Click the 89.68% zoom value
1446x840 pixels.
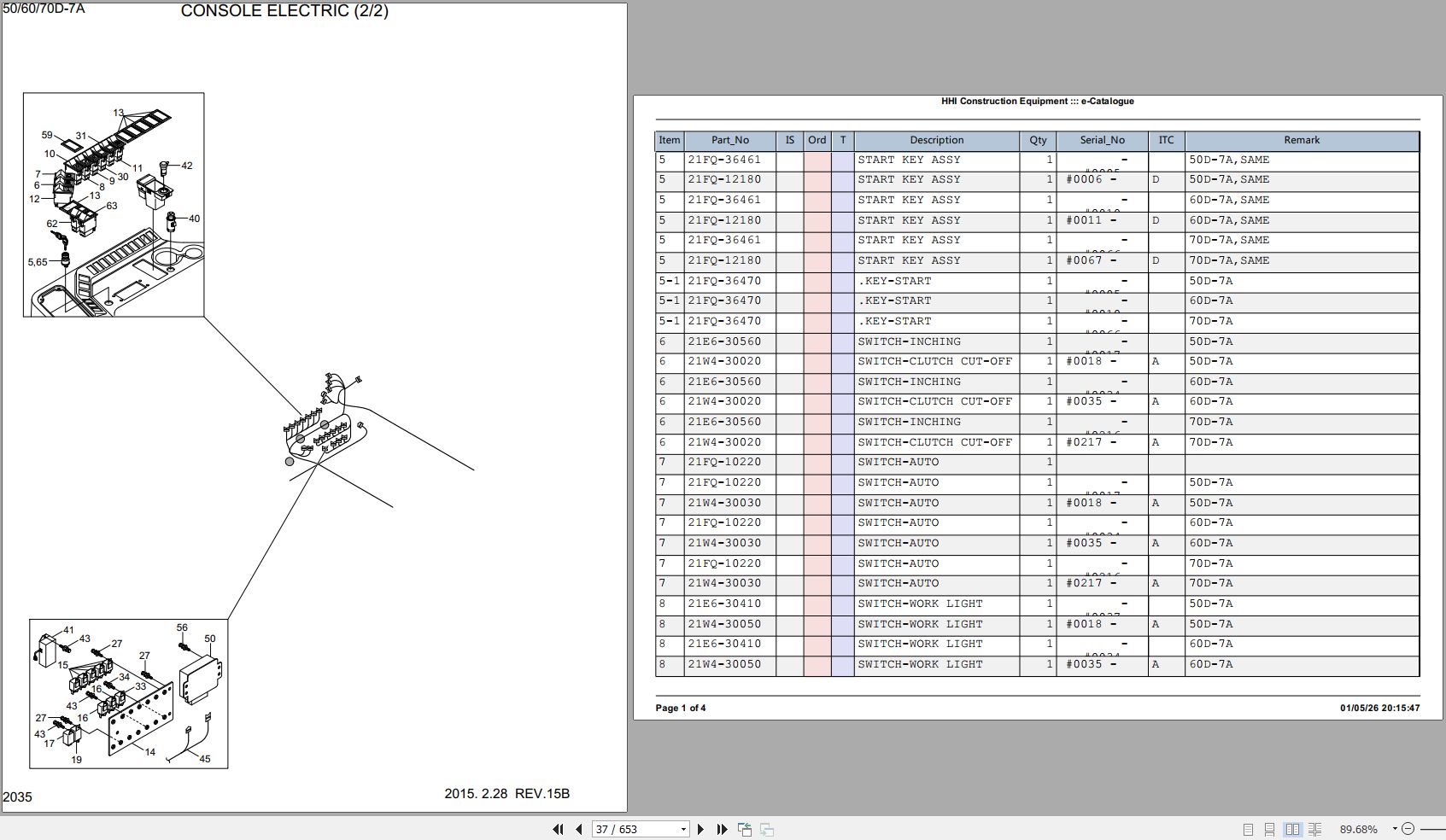(x=1359, y=829)
